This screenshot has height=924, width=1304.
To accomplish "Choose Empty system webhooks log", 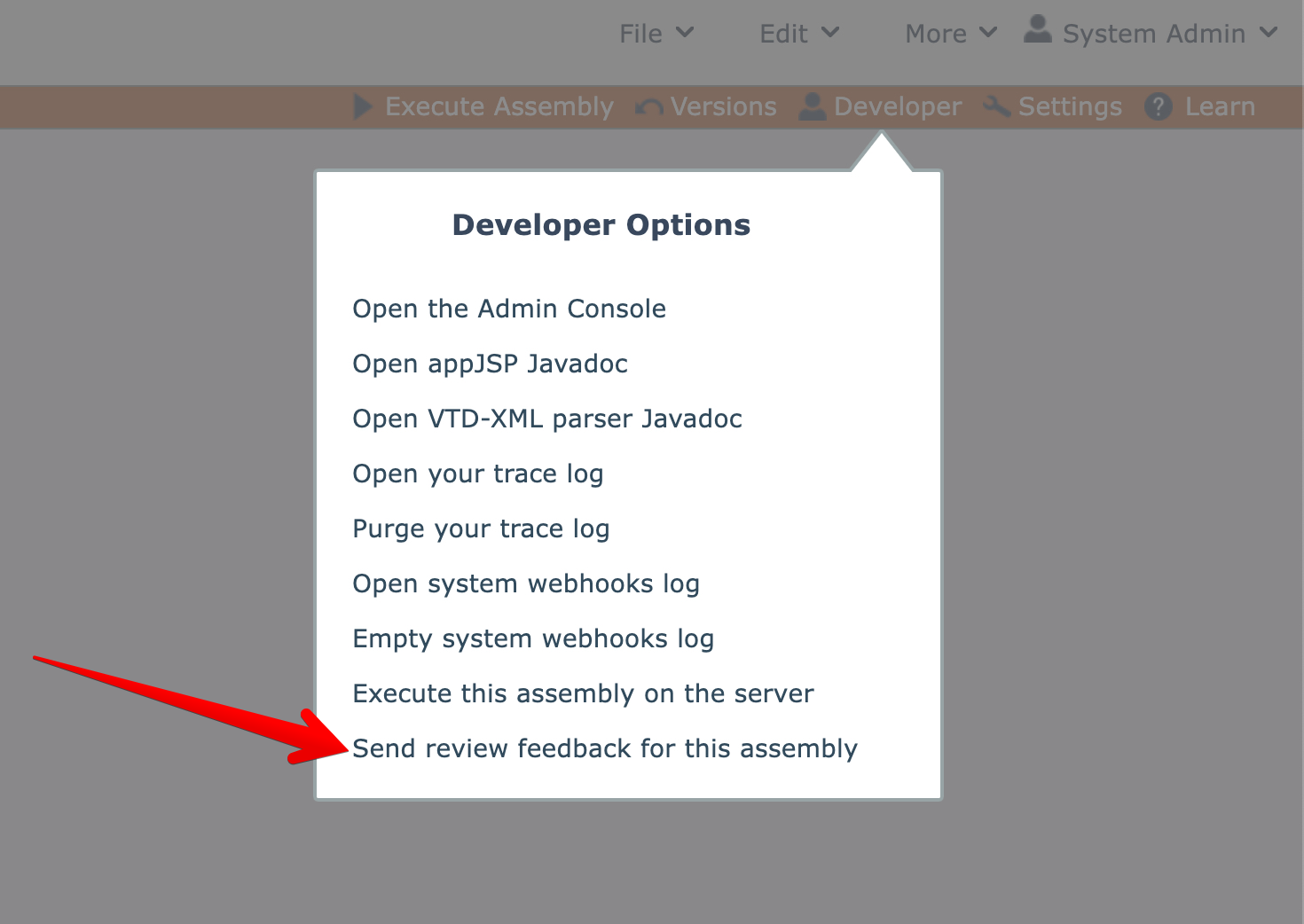I will click(533, 638).
